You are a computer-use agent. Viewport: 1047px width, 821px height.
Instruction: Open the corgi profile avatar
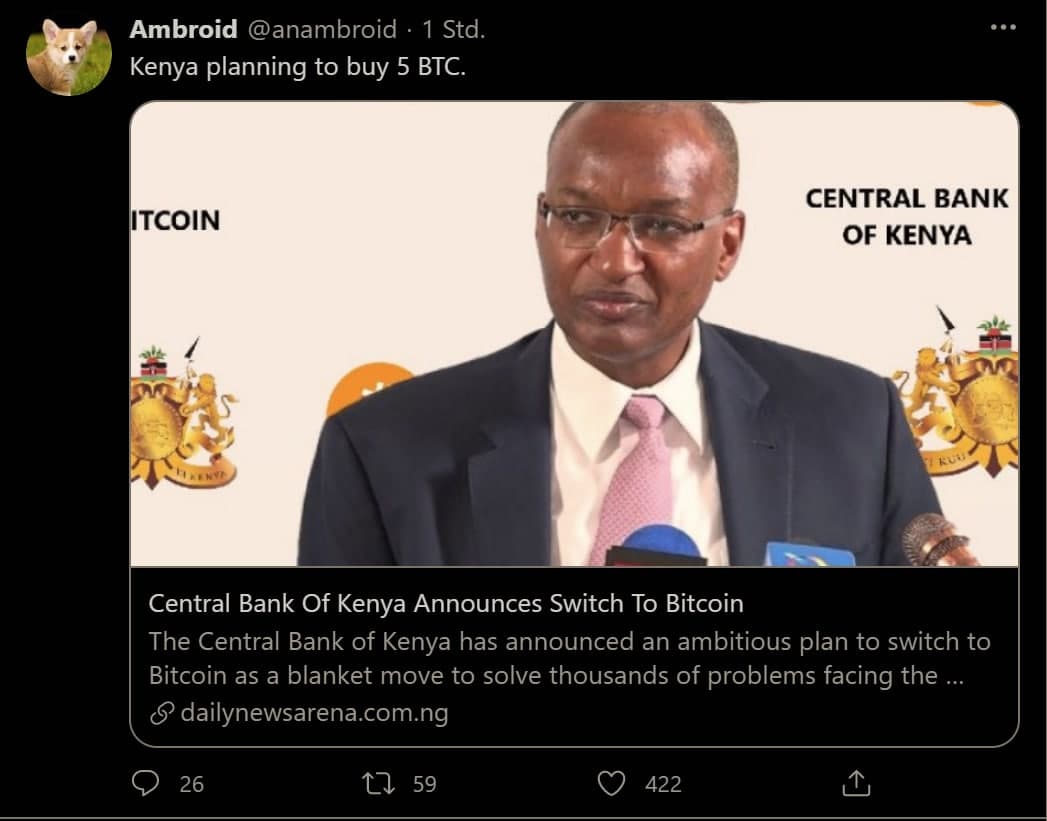(x=69, y=55)
